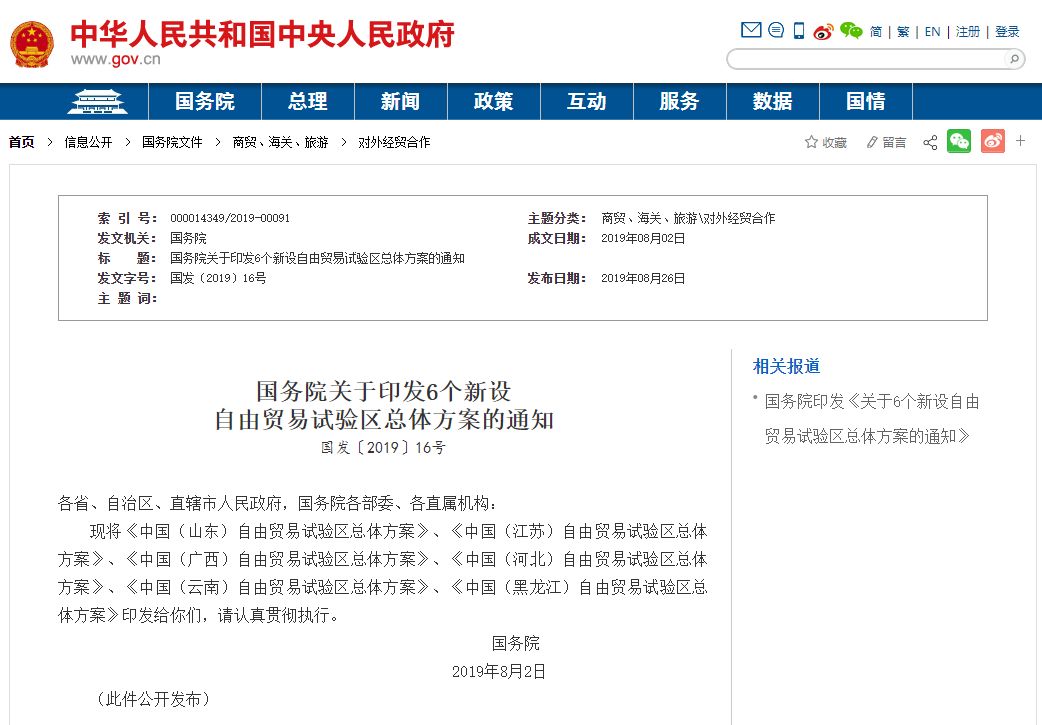Viewport: 1042px width, 725px height.
Task: Share via green WeChat button
Action: click(x=959, y=141)
